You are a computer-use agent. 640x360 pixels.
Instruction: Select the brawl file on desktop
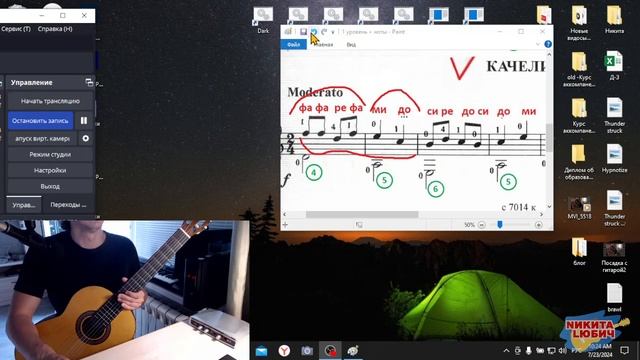614,298
